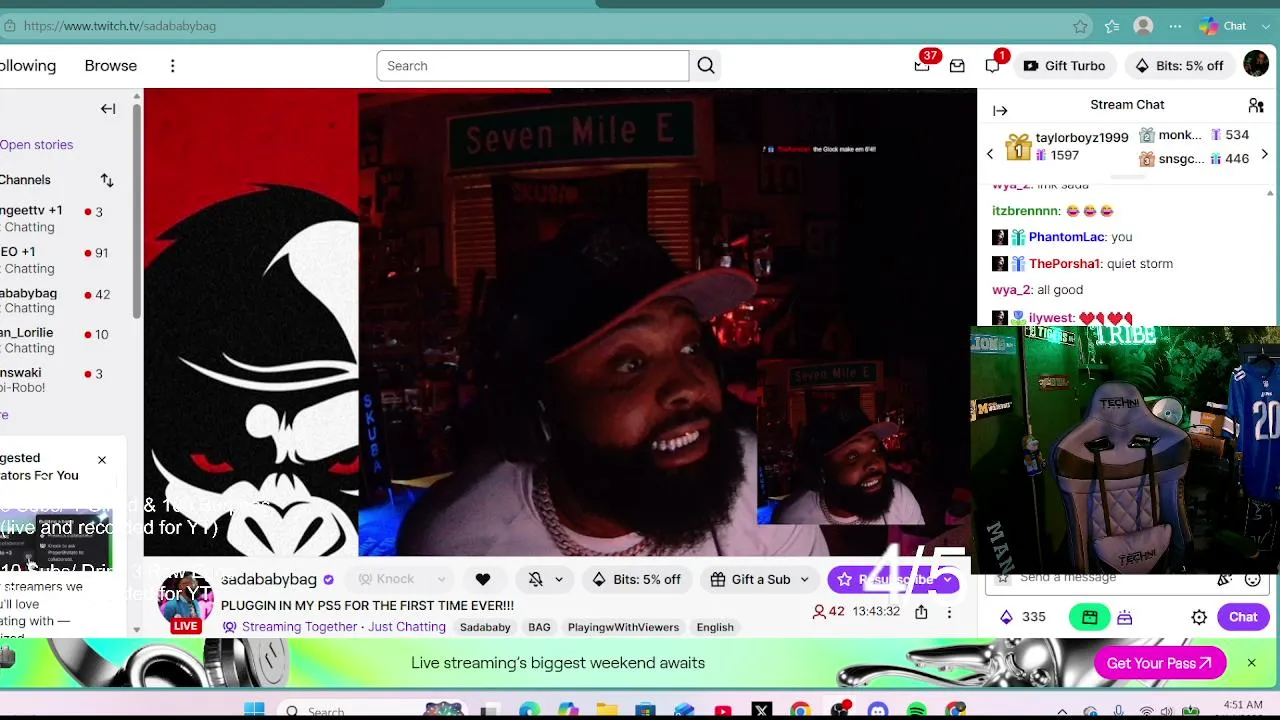Click Bits: 5% off below the stream
1280x720 pixels.
pyautogui.click(x=637, y=579)
